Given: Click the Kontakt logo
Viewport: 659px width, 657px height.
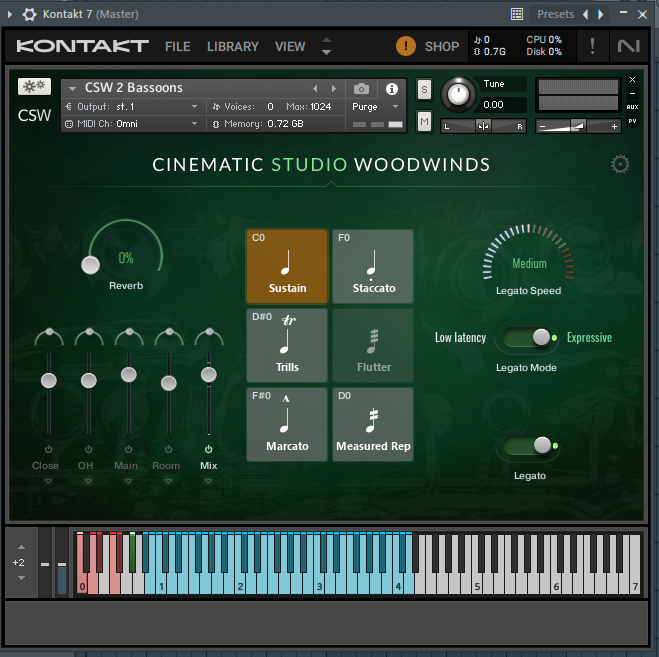Looking at the screenshot, I should tap(82, 46).
